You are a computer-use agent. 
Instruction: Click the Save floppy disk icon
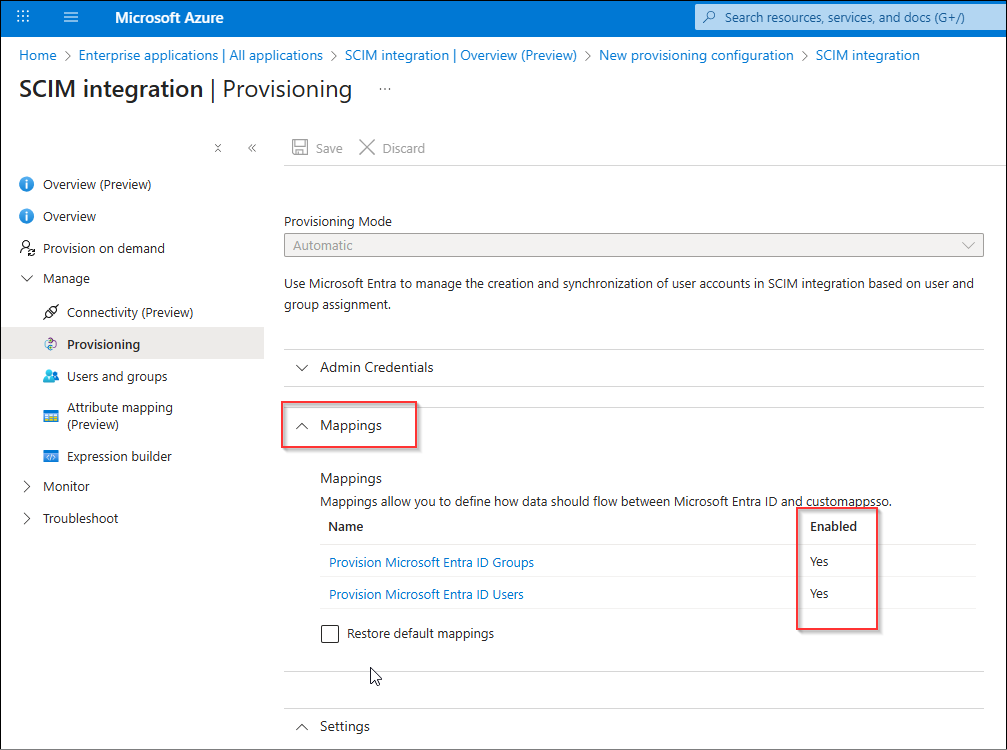coord(300,148)
